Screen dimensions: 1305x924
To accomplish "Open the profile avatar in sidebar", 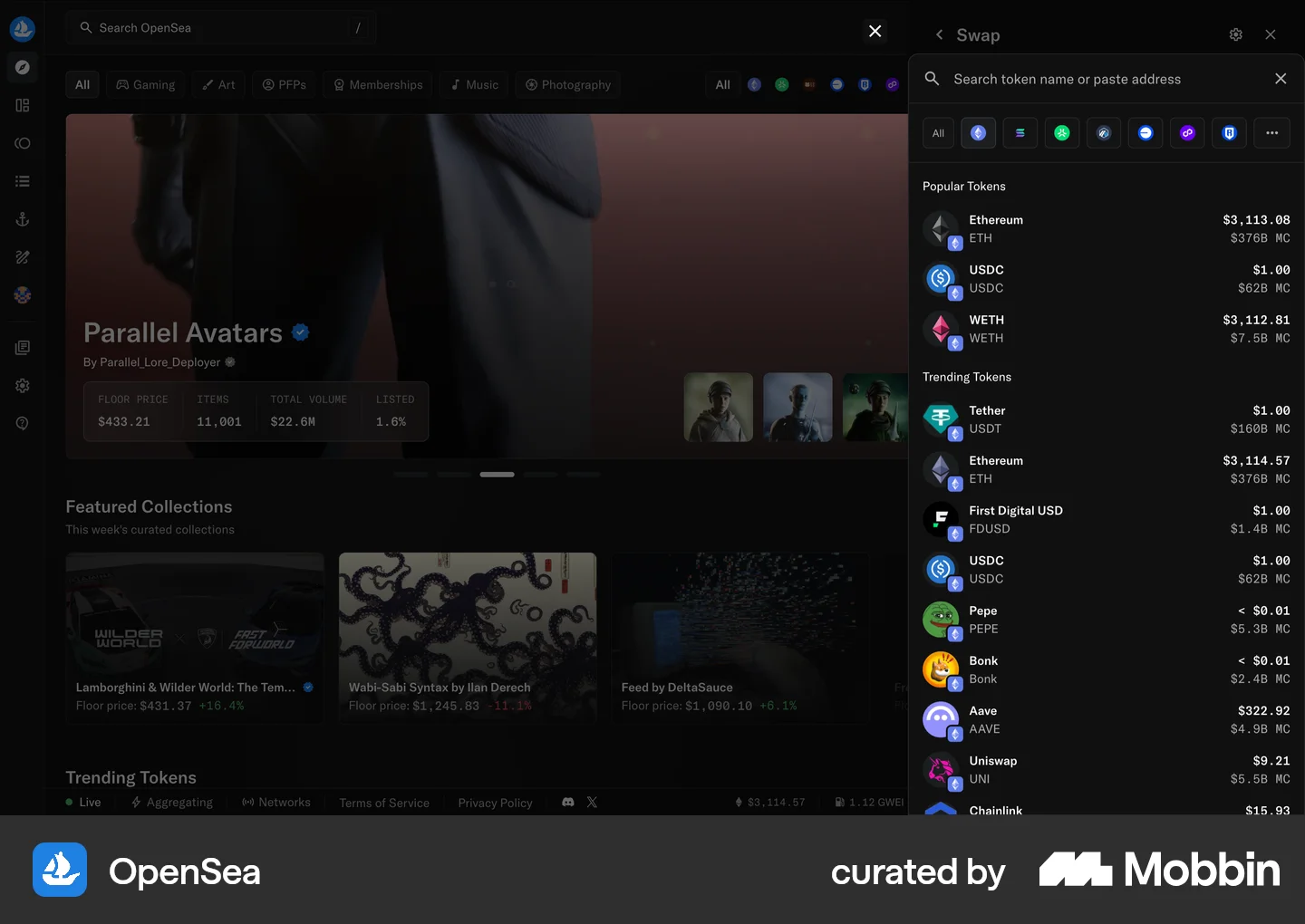I will point(23,295).
